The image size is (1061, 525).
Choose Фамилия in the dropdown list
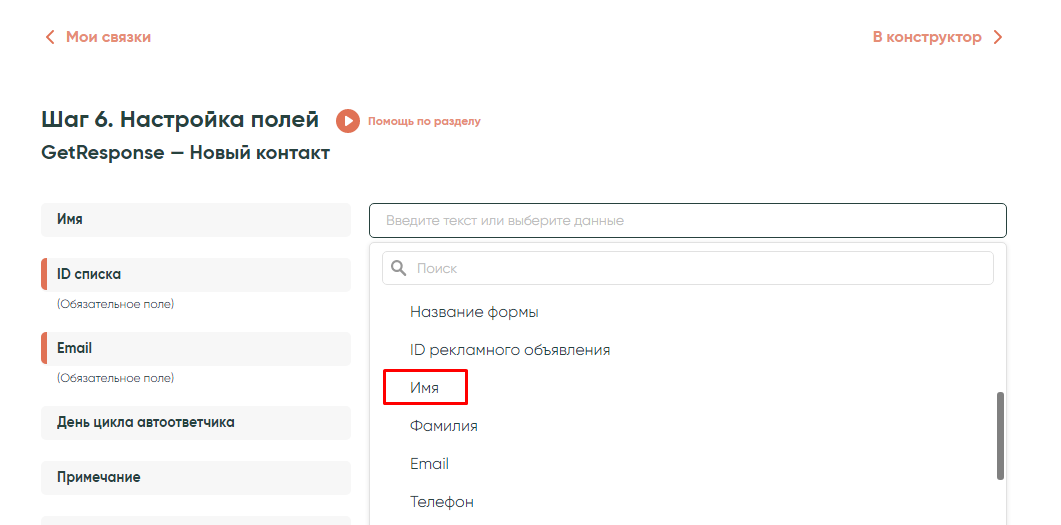point(444,426)
